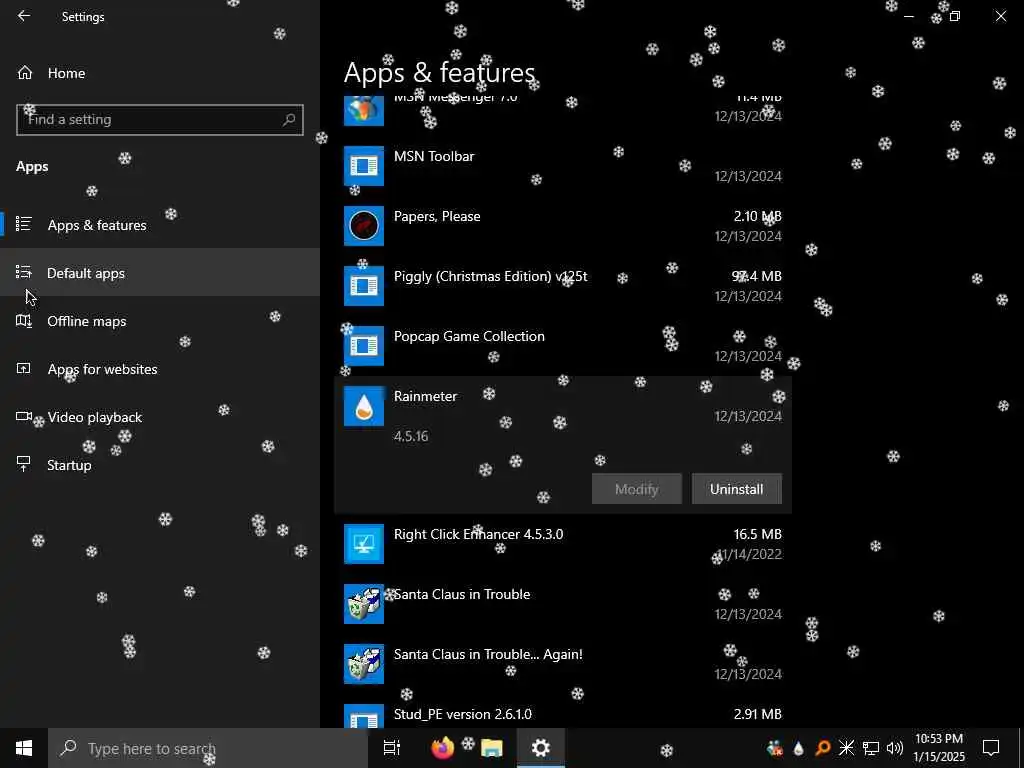Uninstall Rainmeter with the Uninstall button
1024x768 pixels.
click(737, 489)
